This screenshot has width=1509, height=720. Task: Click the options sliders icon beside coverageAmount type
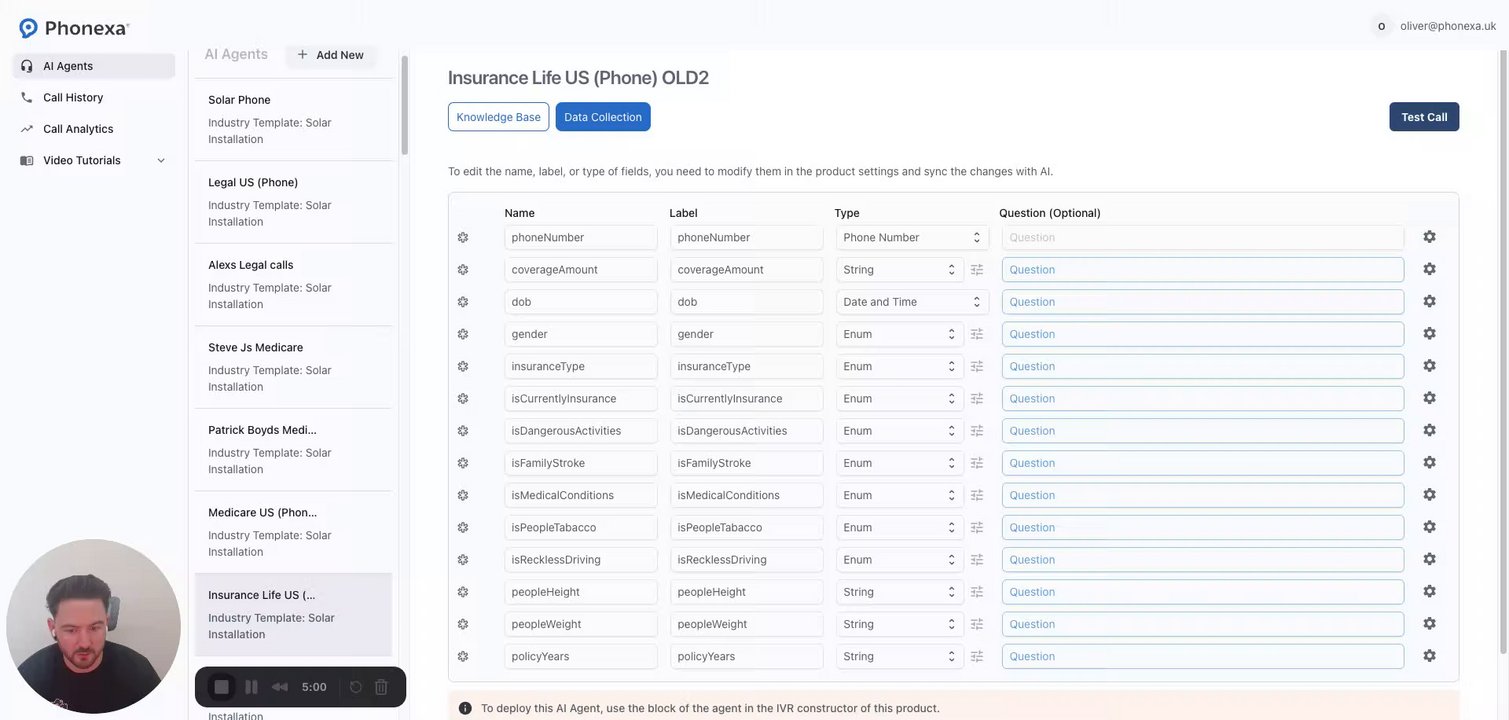click(x=977, y=270)
